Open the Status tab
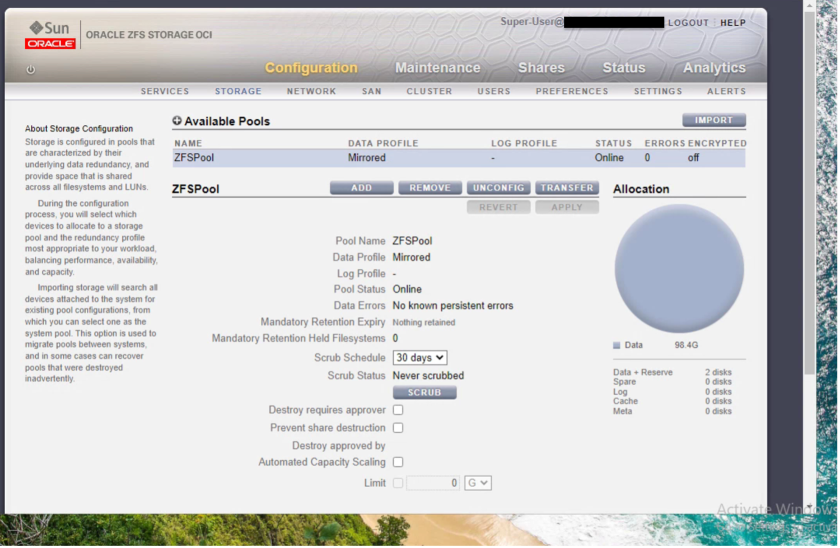Image resolution: width=840 pixels, height=548 pixels. (x=624, y=68)
